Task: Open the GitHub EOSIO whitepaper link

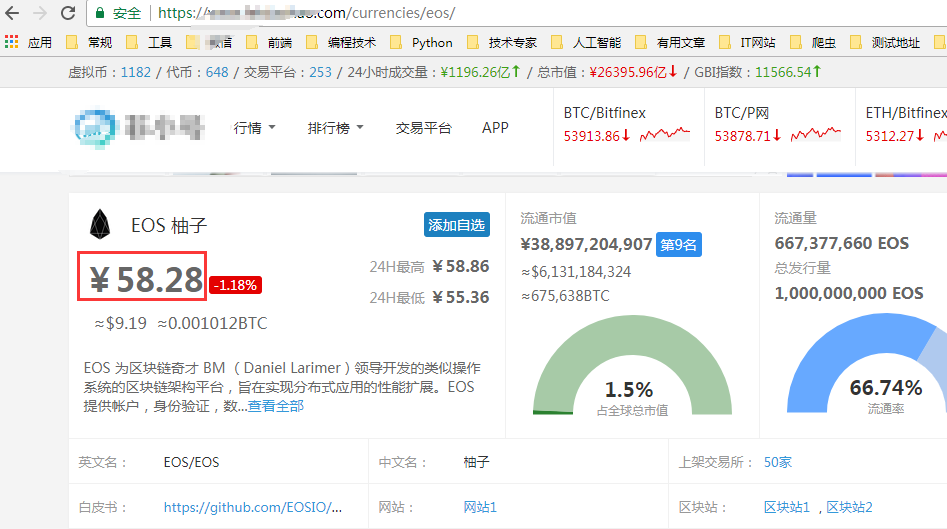Action: [x=252, y=507]
